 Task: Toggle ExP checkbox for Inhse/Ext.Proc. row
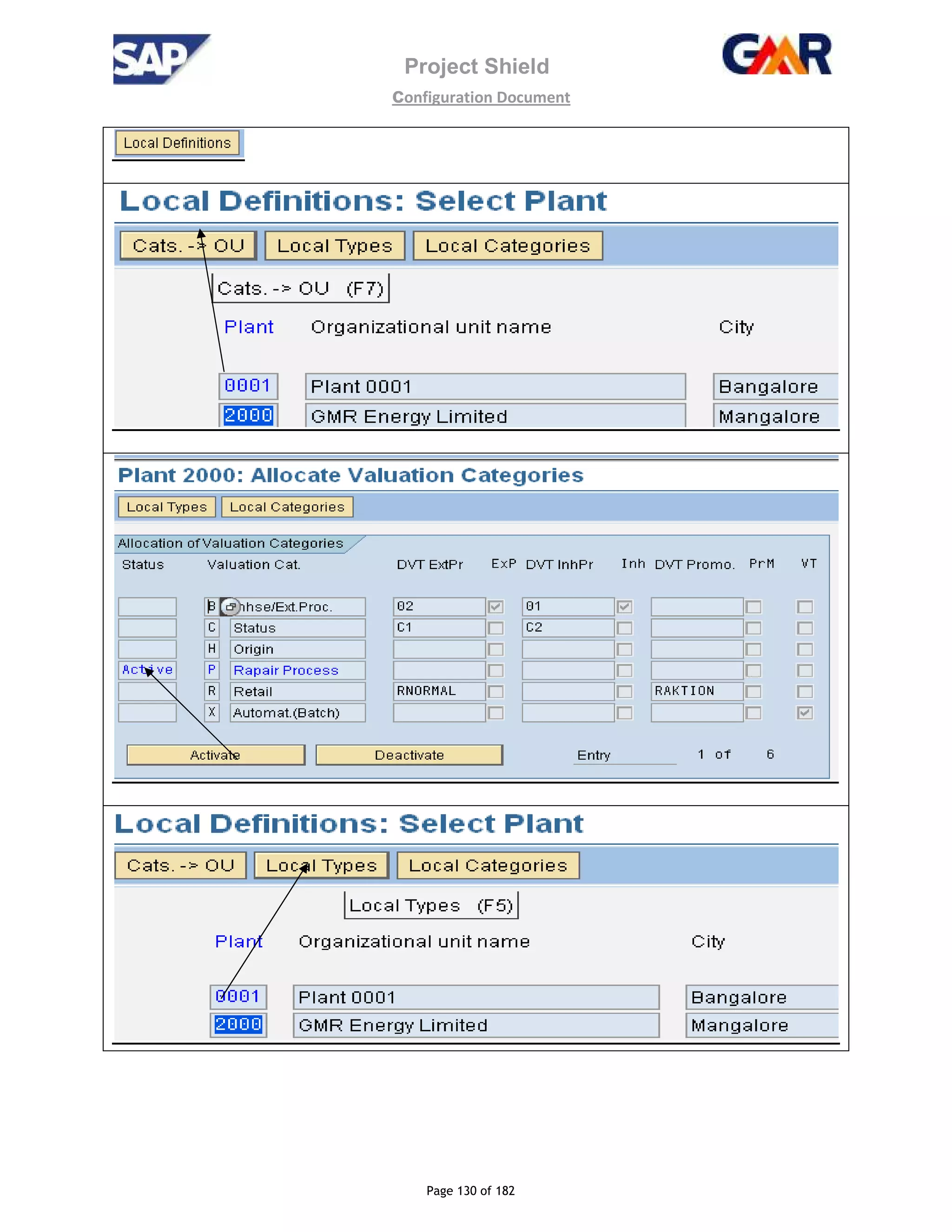[496, 607]
